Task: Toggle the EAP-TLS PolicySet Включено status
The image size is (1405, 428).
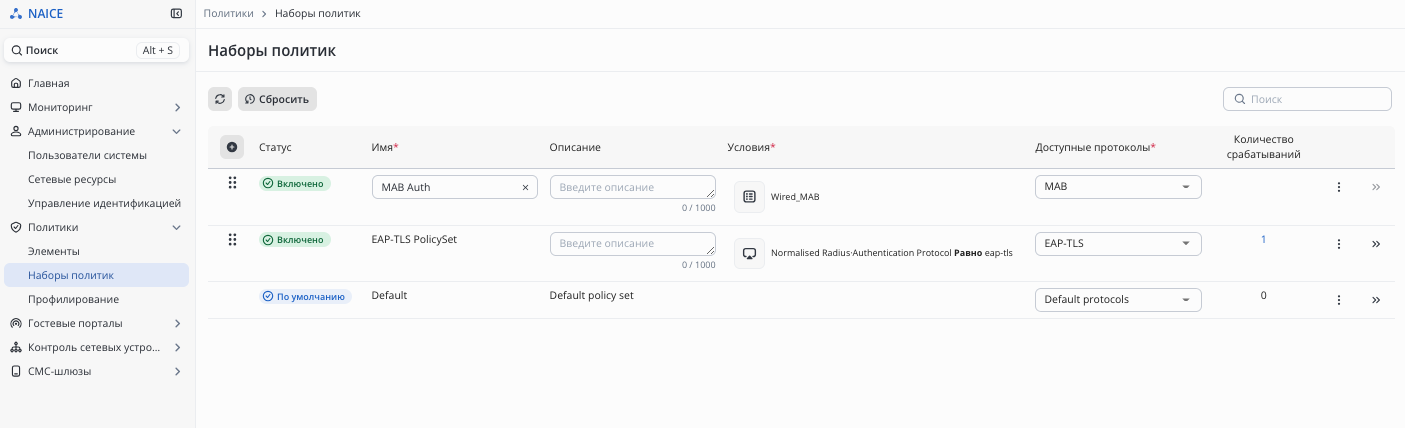Action: tap(296, 240)
